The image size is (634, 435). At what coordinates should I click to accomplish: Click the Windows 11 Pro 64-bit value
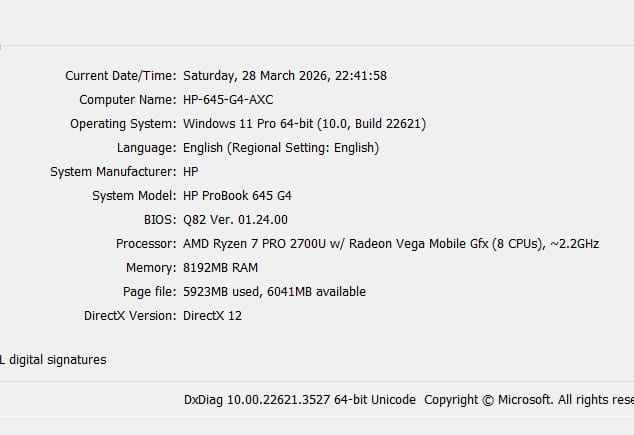click(x=305, y=124)
